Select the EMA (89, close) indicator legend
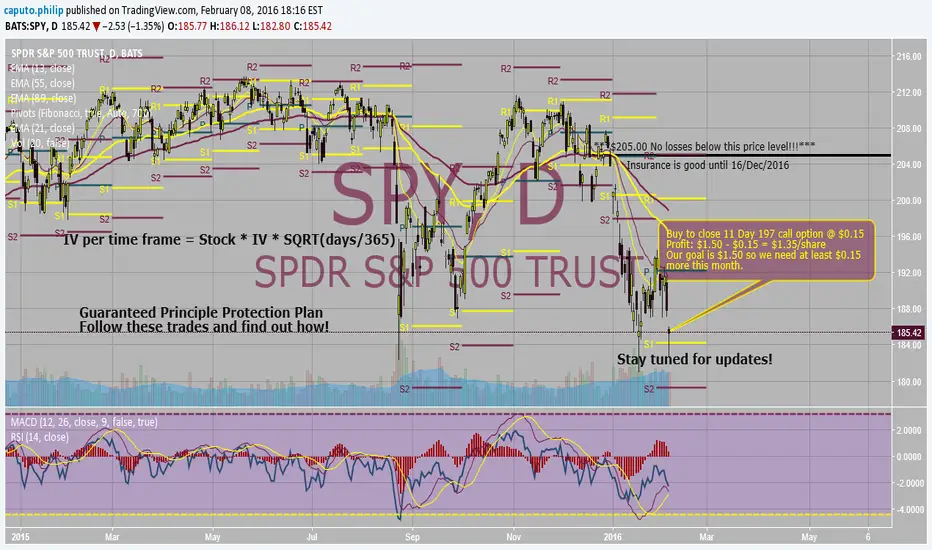932x550 pixels. point(43,98)
